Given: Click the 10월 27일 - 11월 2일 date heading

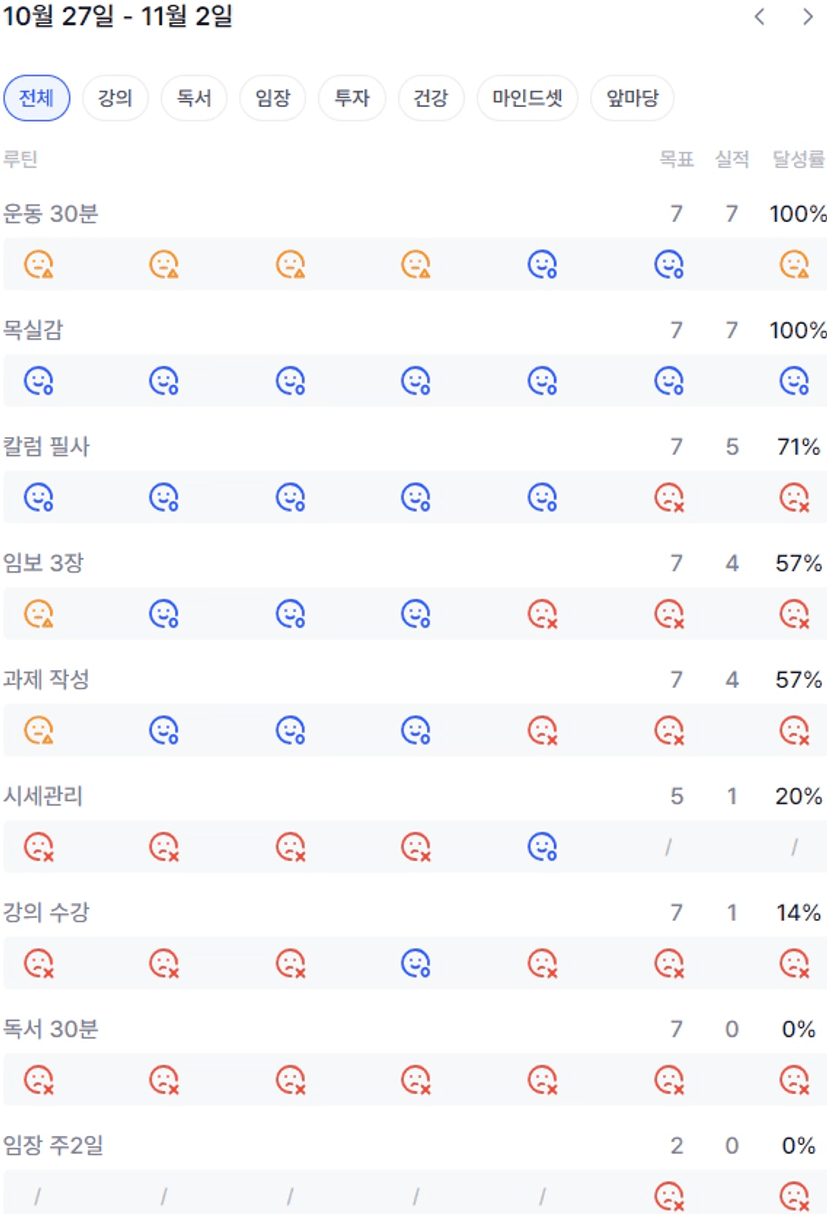Looking at the screenshot, I should pos(118,17).
